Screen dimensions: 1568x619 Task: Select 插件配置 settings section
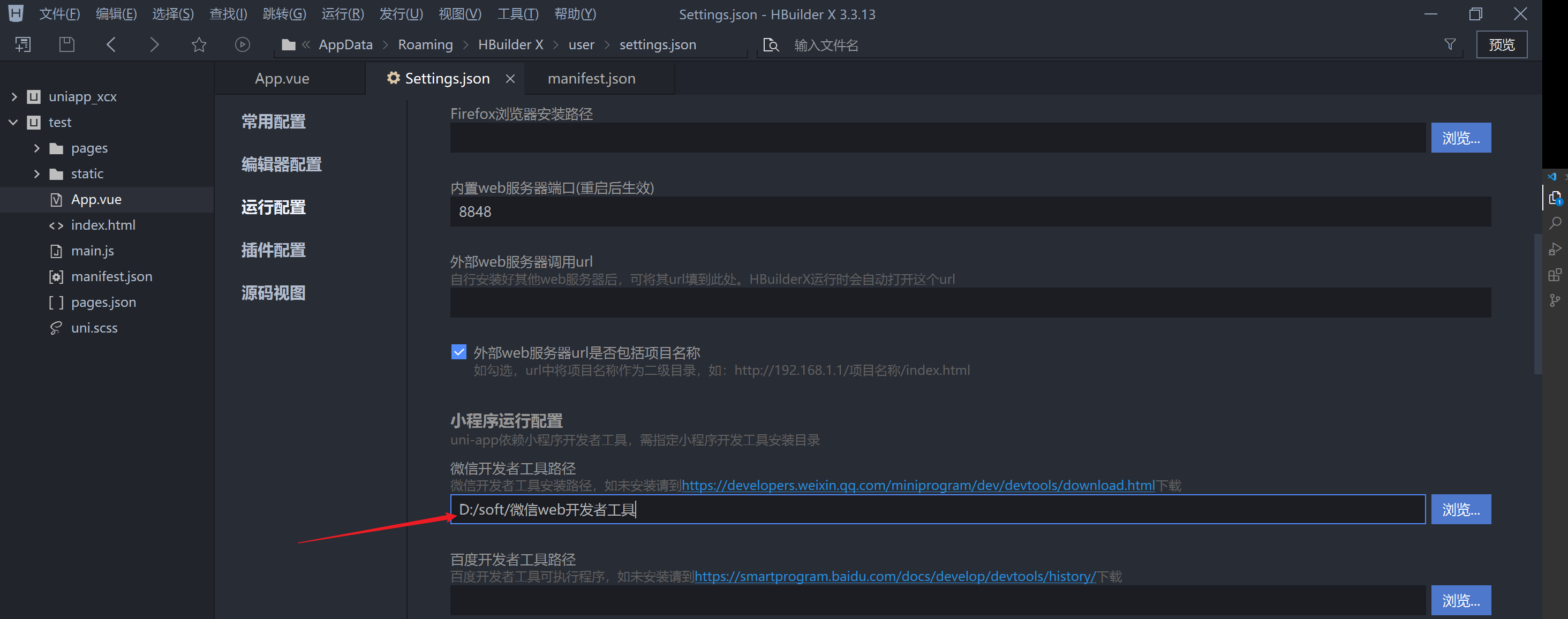click(273, 250)
